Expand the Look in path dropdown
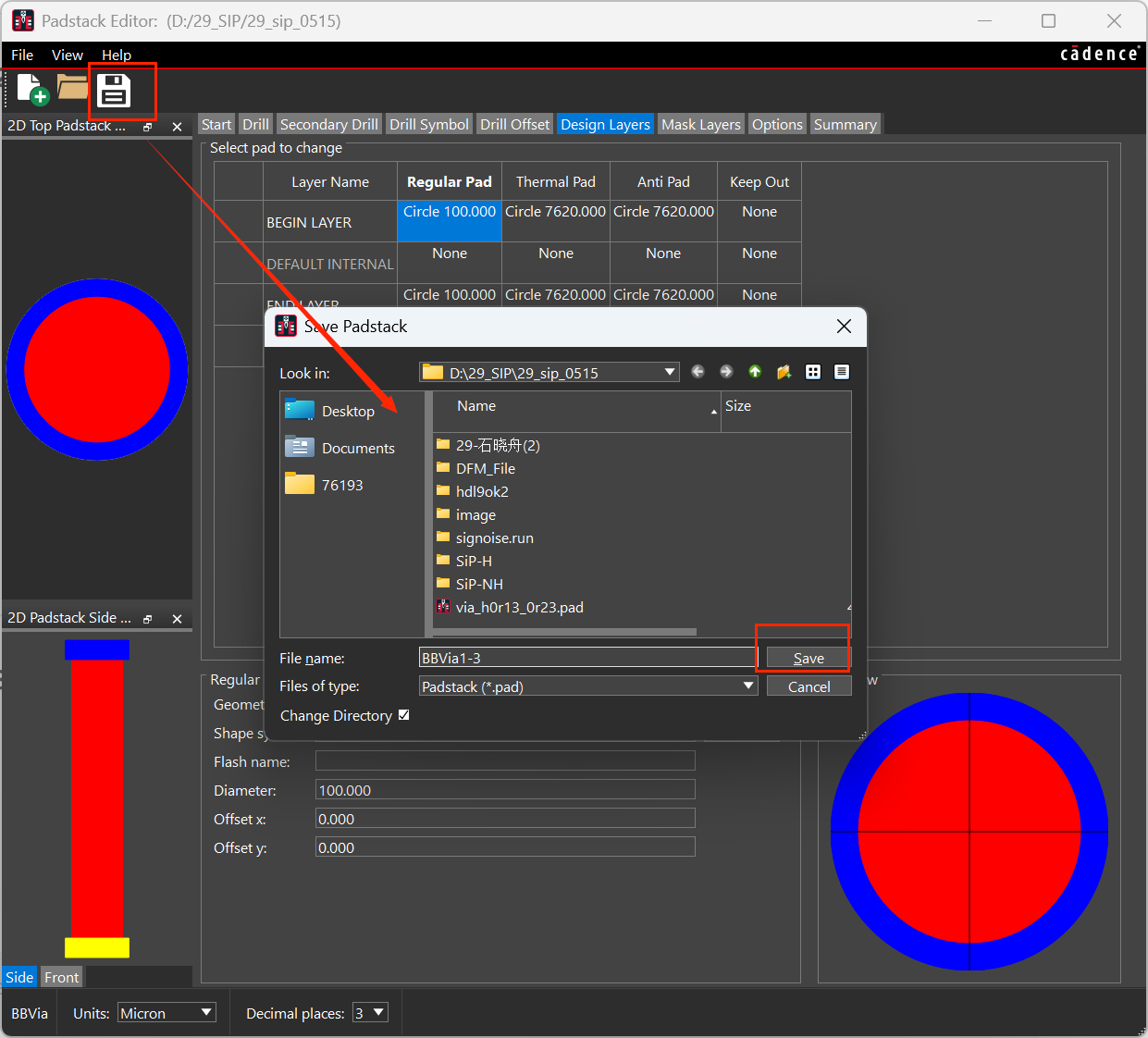The height and width of the screenshot is (1038, 1148). (670, 372)
